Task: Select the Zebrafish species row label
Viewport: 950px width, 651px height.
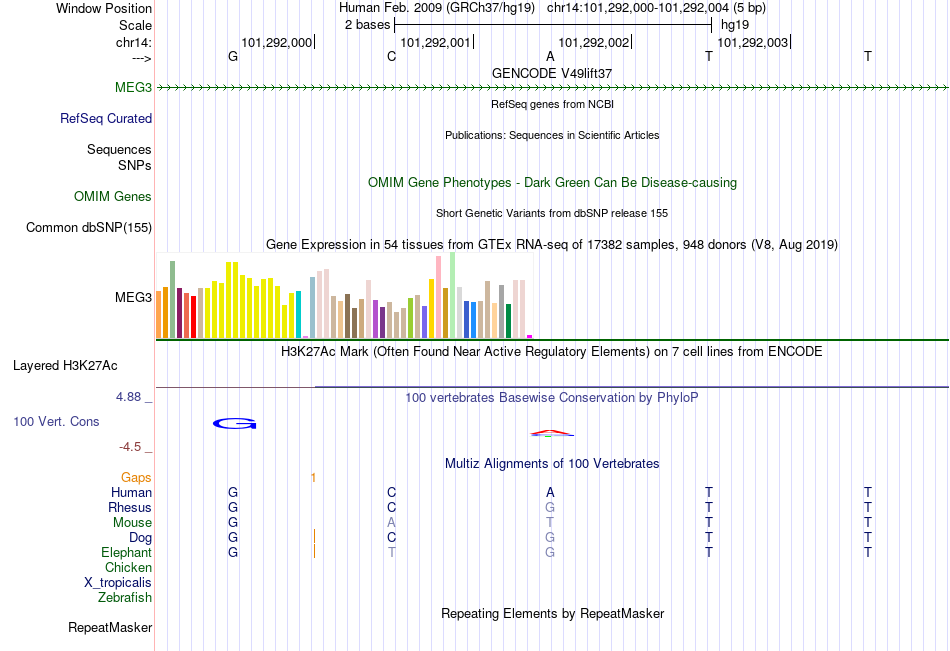Action: point(125,597)
